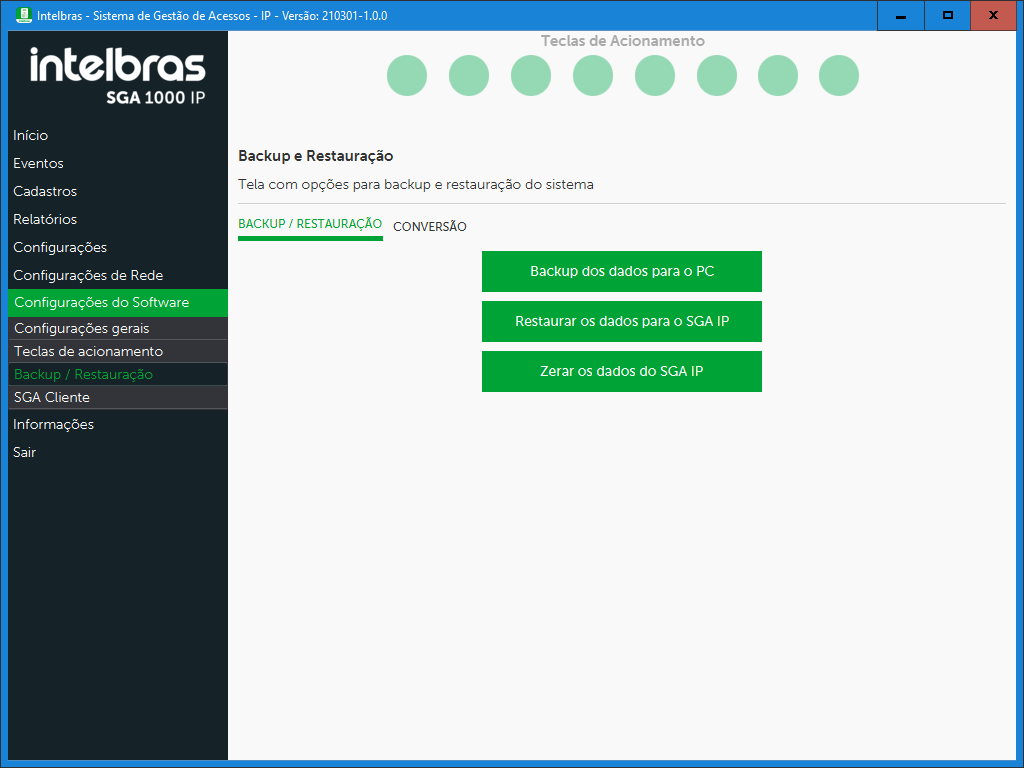Image resolution: width=1024 pixels, height=768 pixels.
Task: Open Teclas de acionamento in the sidebar submenu
Action: click(x=88, y=351)
